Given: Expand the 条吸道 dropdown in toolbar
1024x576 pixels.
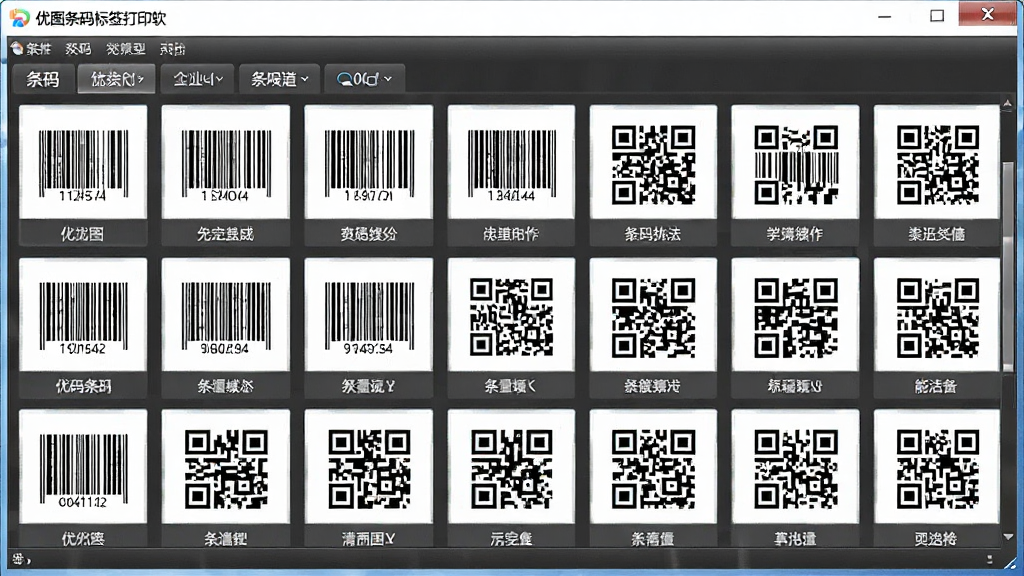Looking at the screenshot, I should pyautogui.click(x=279, y=79).
